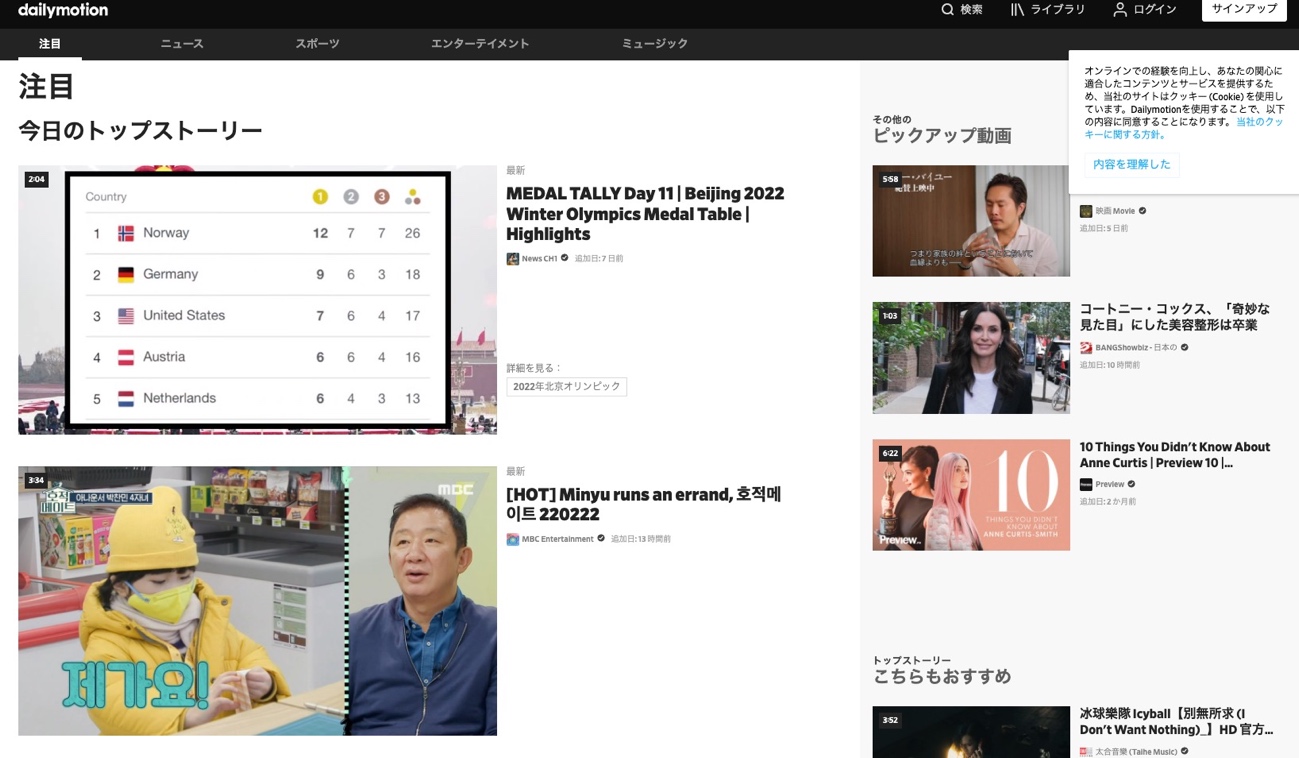Click the こちらもおすすめ heading
Image resolution: width=1299 pixels, height=758 pixels.
click(x=942, y=677)
